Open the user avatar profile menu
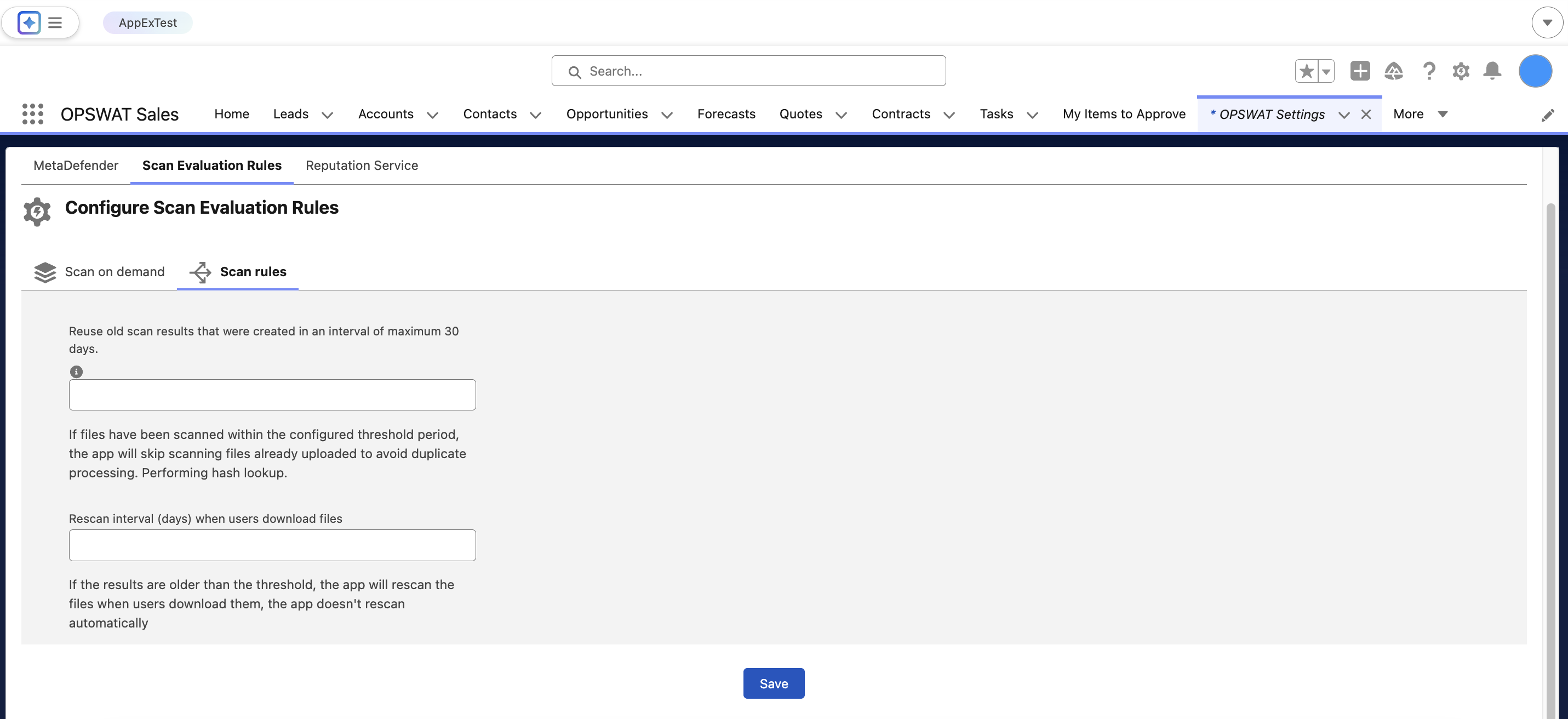 click(x=1535, y=71)
